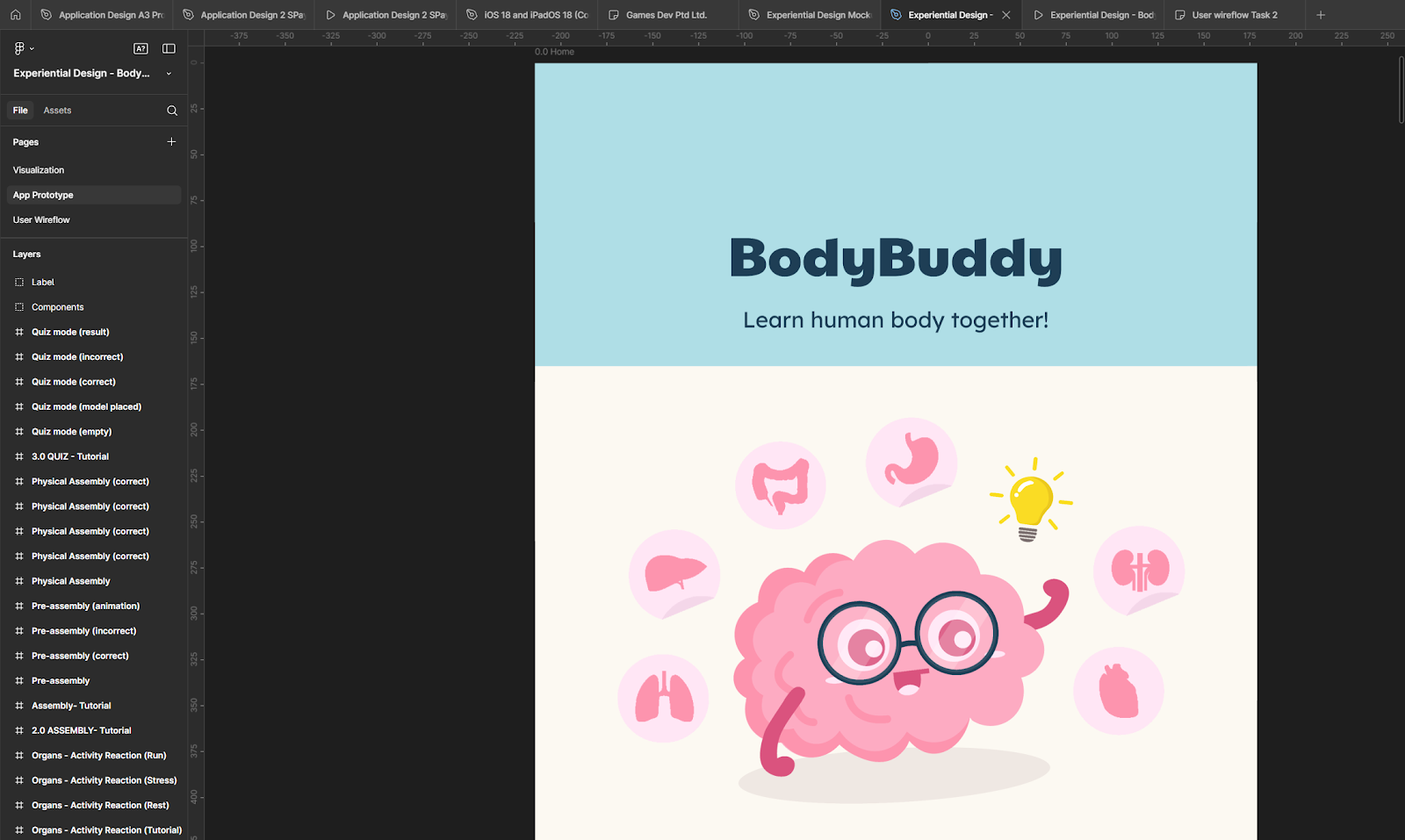Viewport: 1405px width, 840px height.
Task: Select Organs - Activity Reaction (Run) layer
Action: (x=98, y=756)
